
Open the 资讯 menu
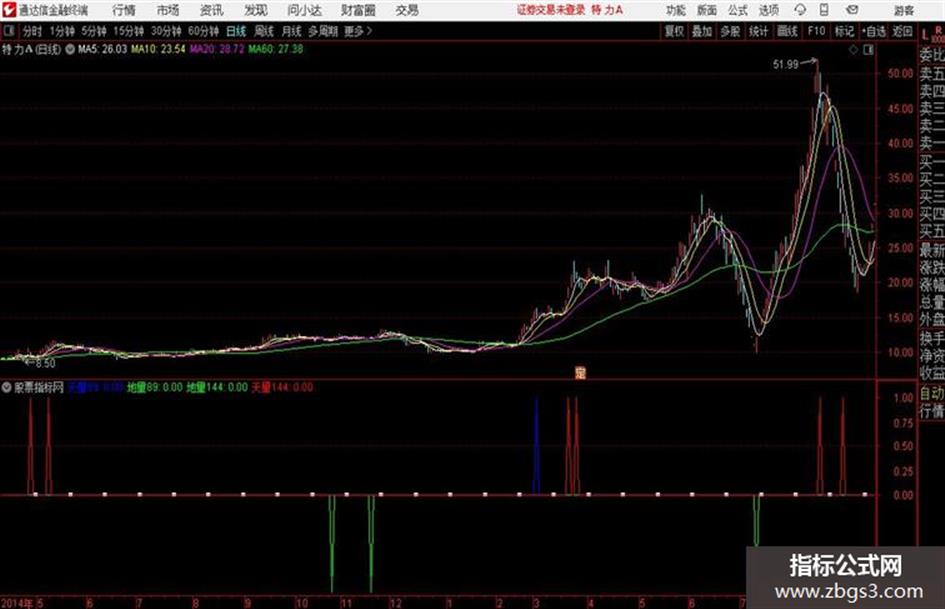[212, 10]
